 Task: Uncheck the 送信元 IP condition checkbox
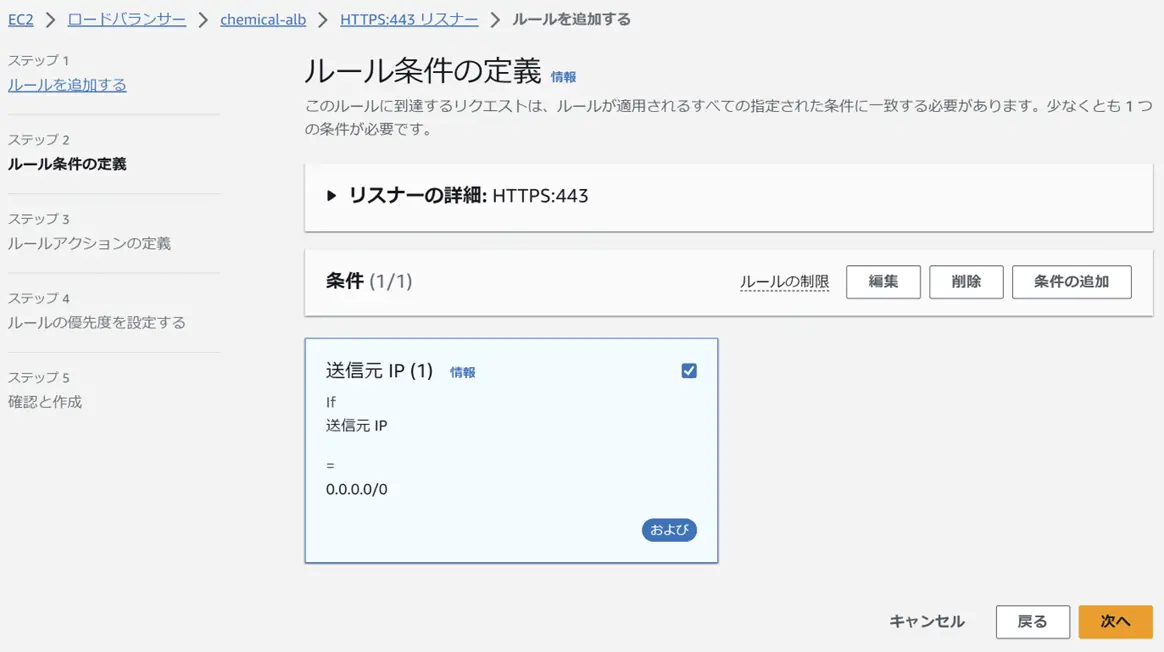[x=689, y=371]
